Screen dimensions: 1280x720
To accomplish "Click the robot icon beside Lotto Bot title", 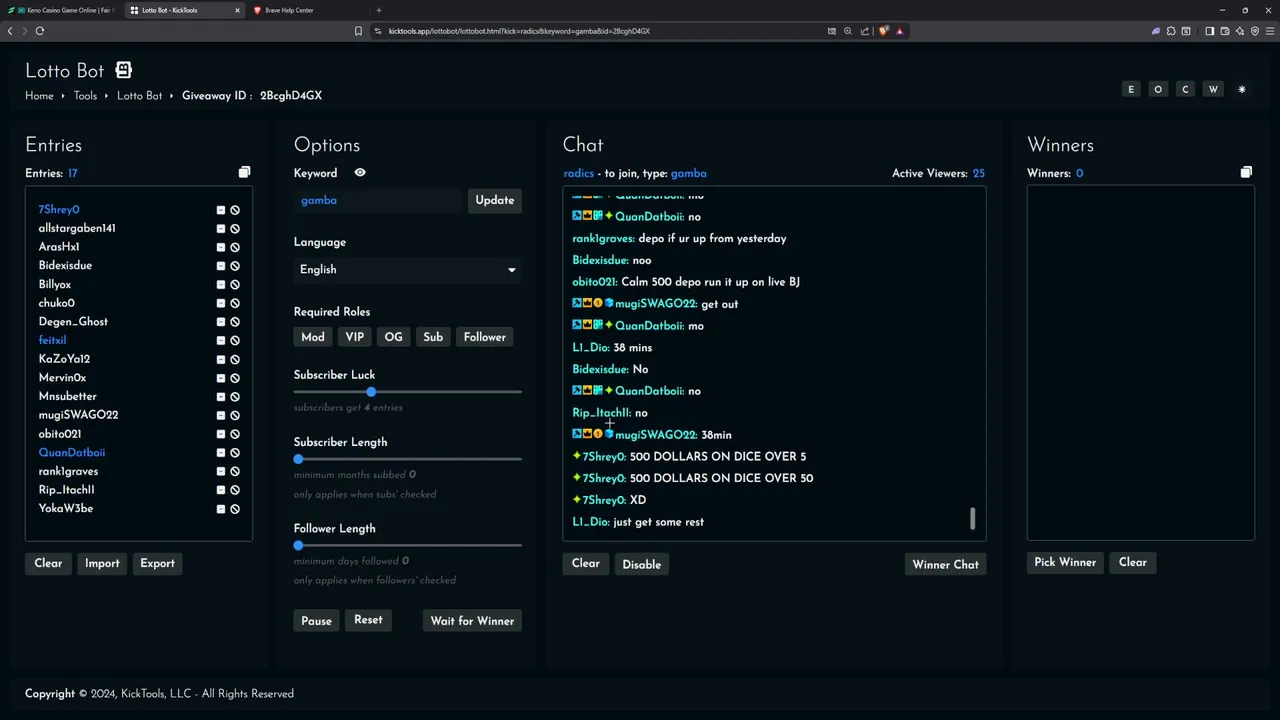I will tap(123, 70).
